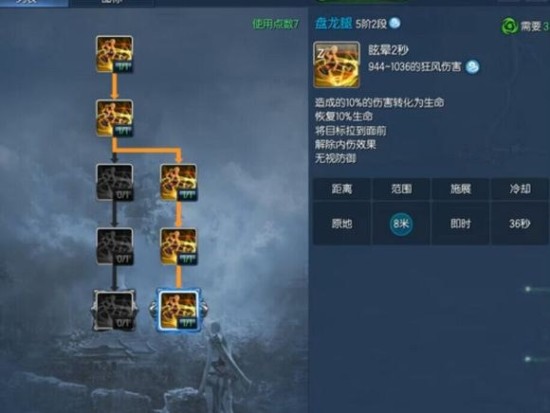550x413 pixels.
Task: Click the 36秒 cooldown cell
Action: click(520, 223)
